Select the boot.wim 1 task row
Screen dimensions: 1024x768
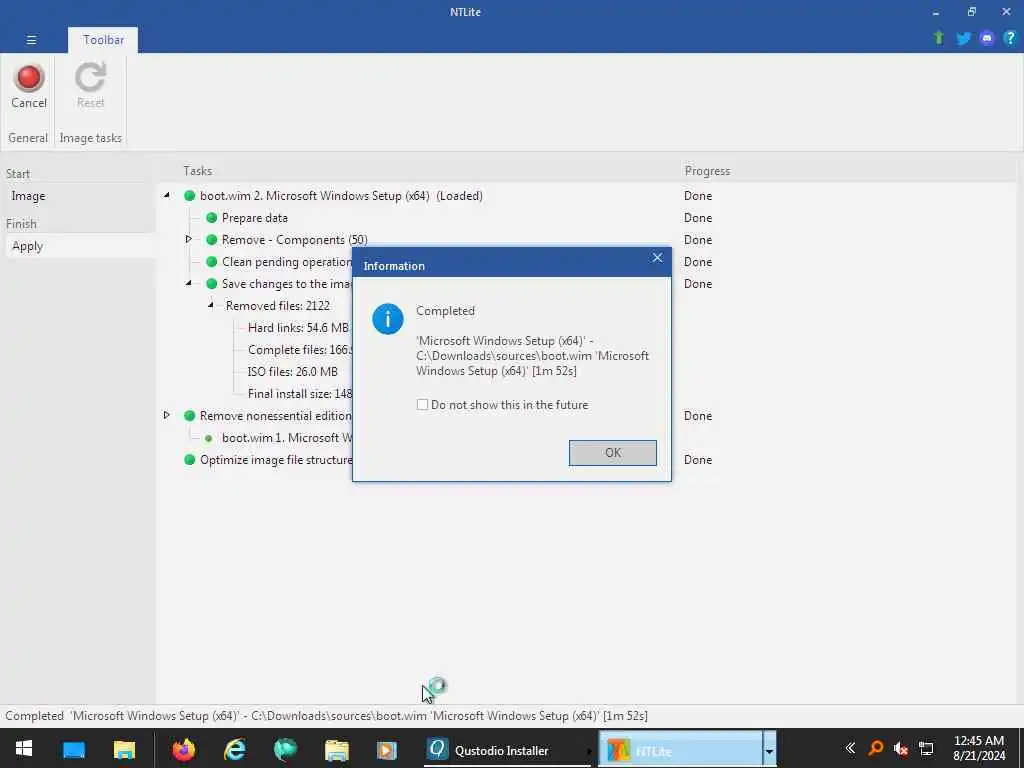click(287, 438)
